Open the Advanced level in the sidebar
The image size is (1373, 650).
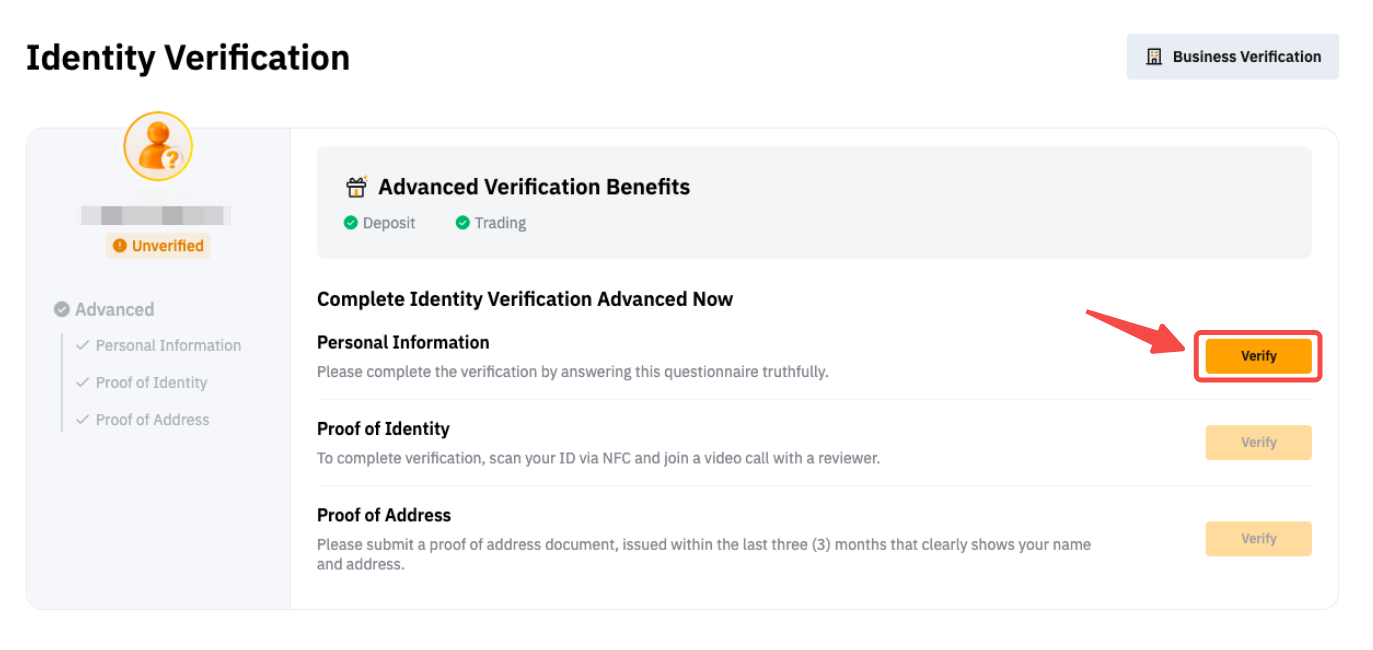click(x=114, y=310)
